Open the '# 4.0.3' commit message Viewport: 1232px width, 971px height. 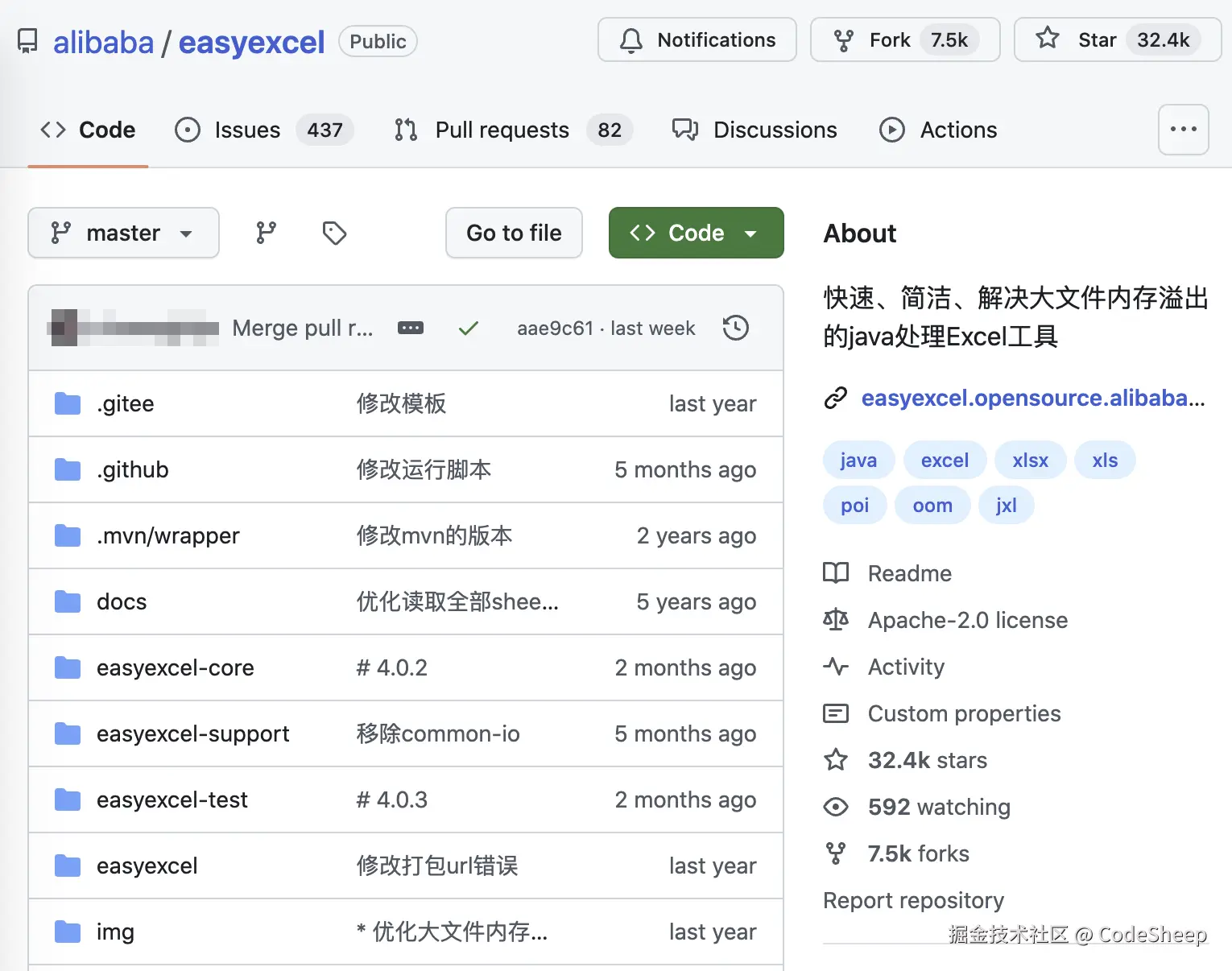[x=392, y=800]
